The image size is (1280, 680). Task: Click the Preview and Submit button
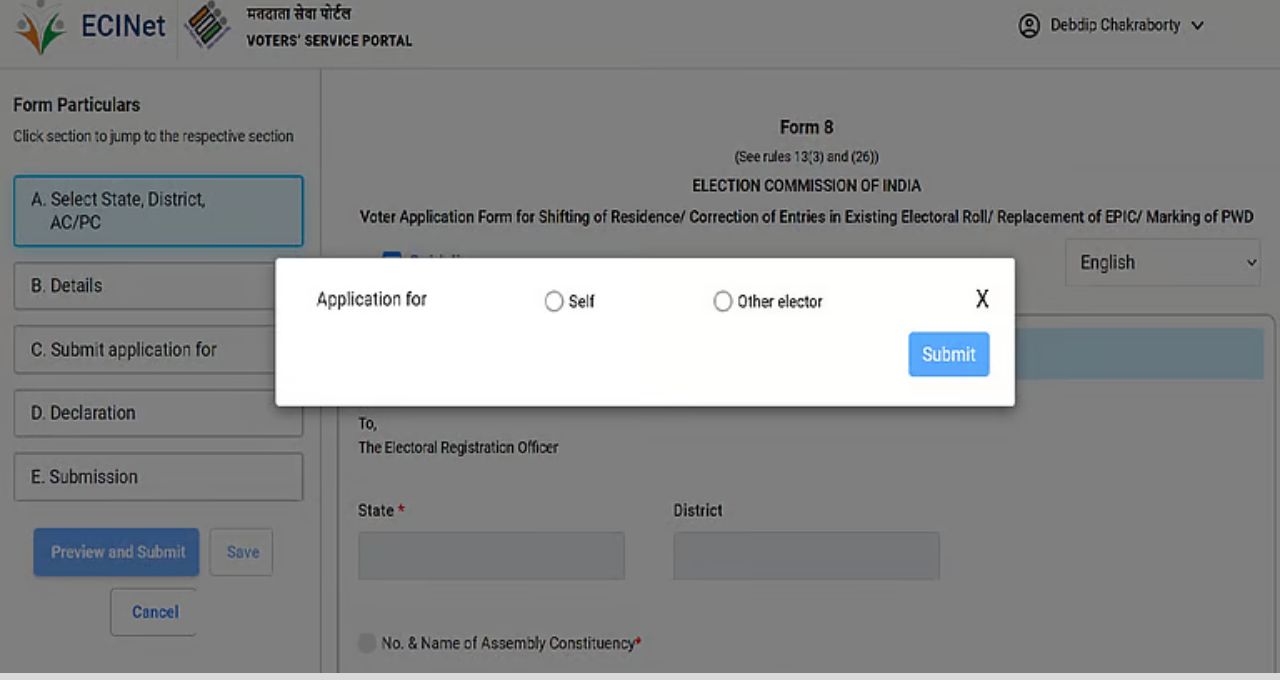point(117,552)
